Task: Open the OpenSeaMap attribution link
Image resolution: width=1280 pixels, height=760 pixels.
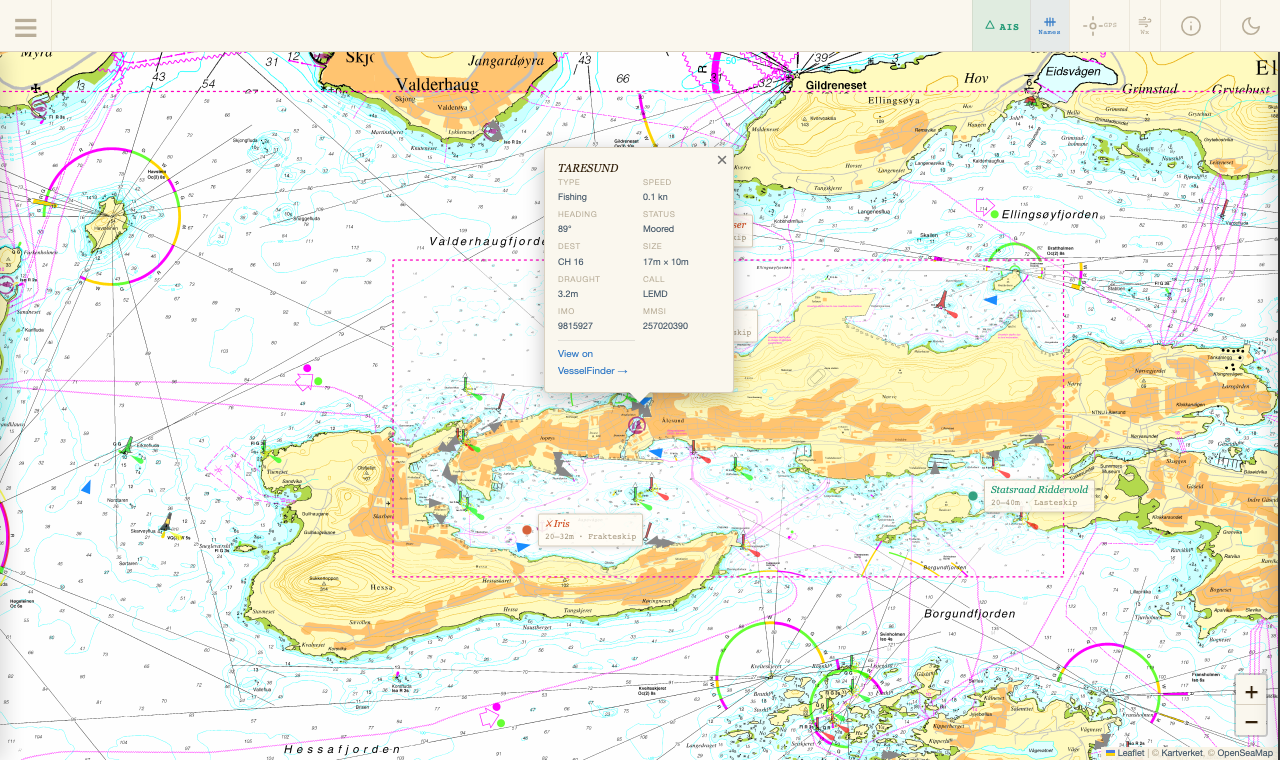Action: point(1245,753)
